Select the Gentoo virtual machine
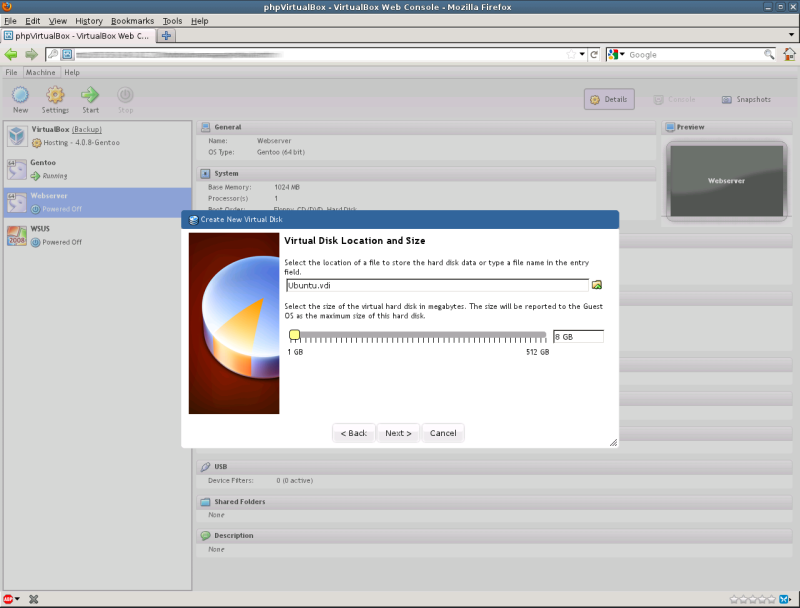Screen dimensions: 800x608 pyautogui.click(x=97, y=169)
